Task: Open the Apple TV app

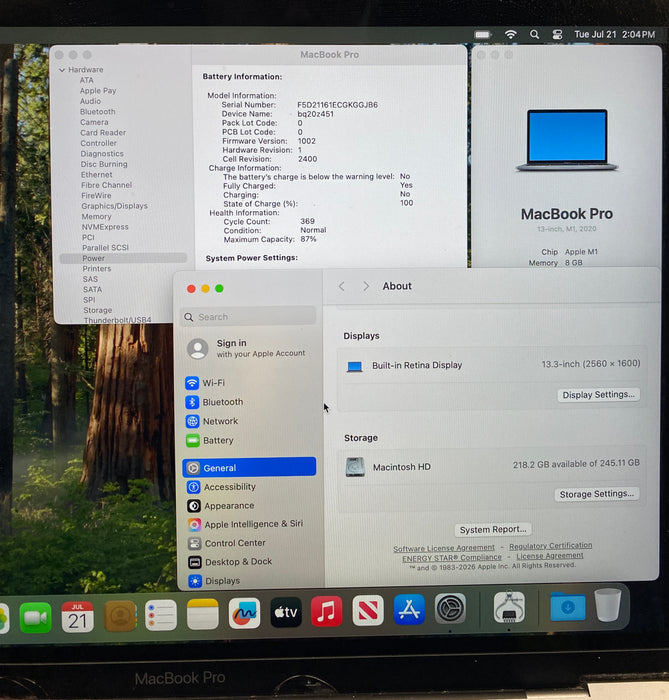Action: click(x=286, y=612)
